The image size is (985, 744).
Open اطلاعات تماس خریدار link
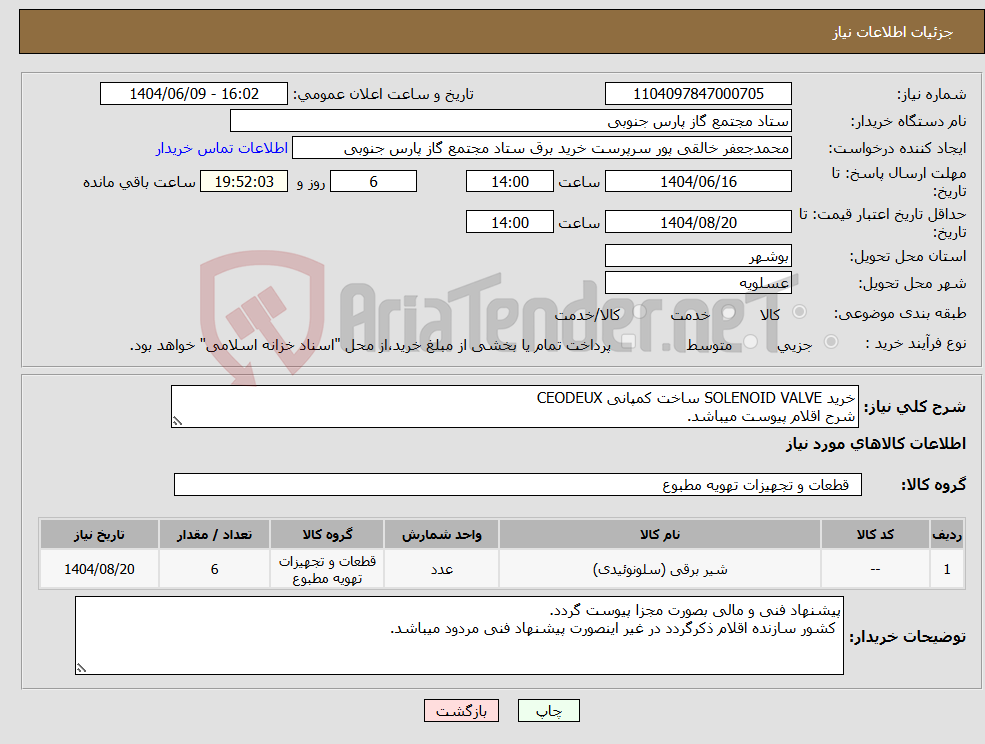click(x=222, y=148)
